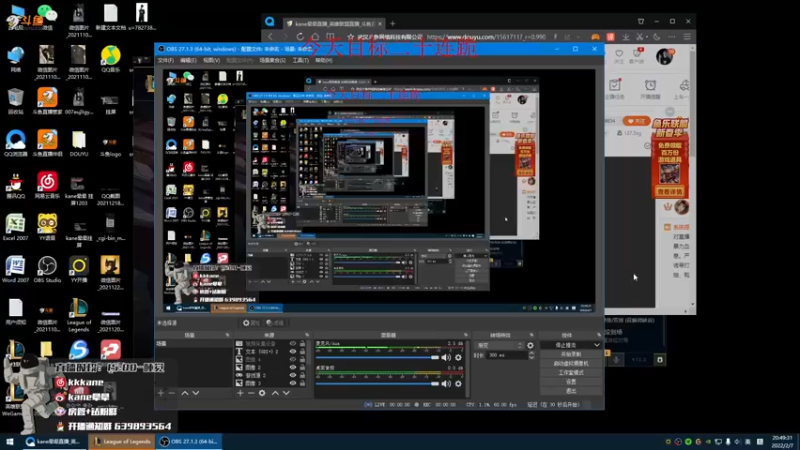Move scene down in Scenes panel
Image resolution: width=800 pixels, height=450 pixels.
[x=195, y=393]
